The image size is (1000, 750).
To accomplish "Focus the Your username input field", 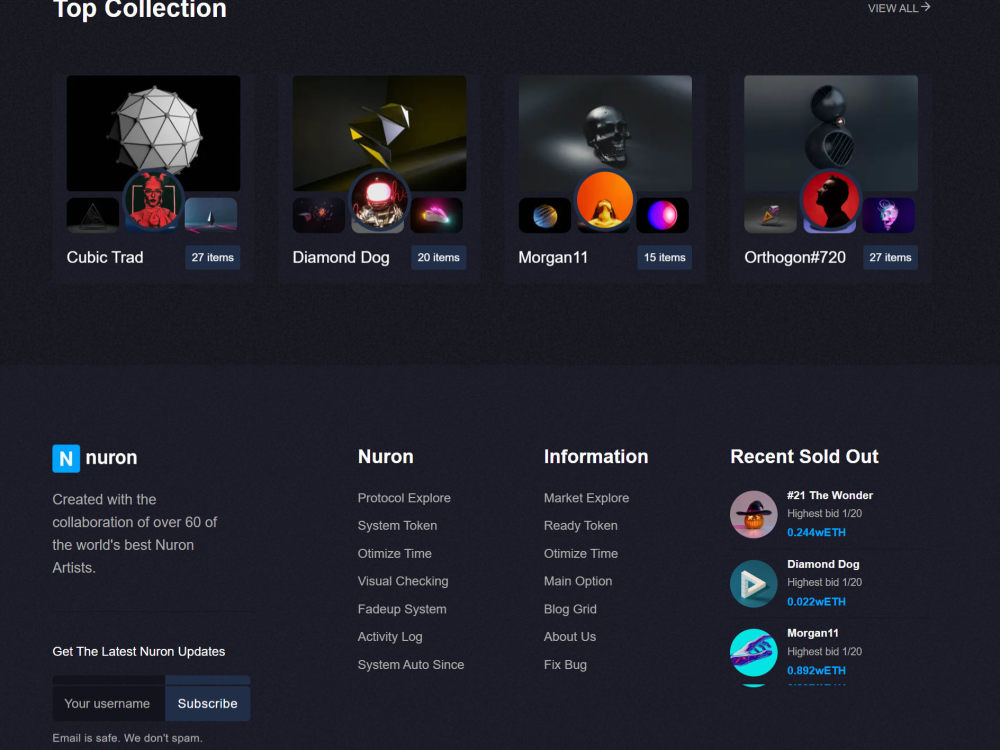I will 109,703.
